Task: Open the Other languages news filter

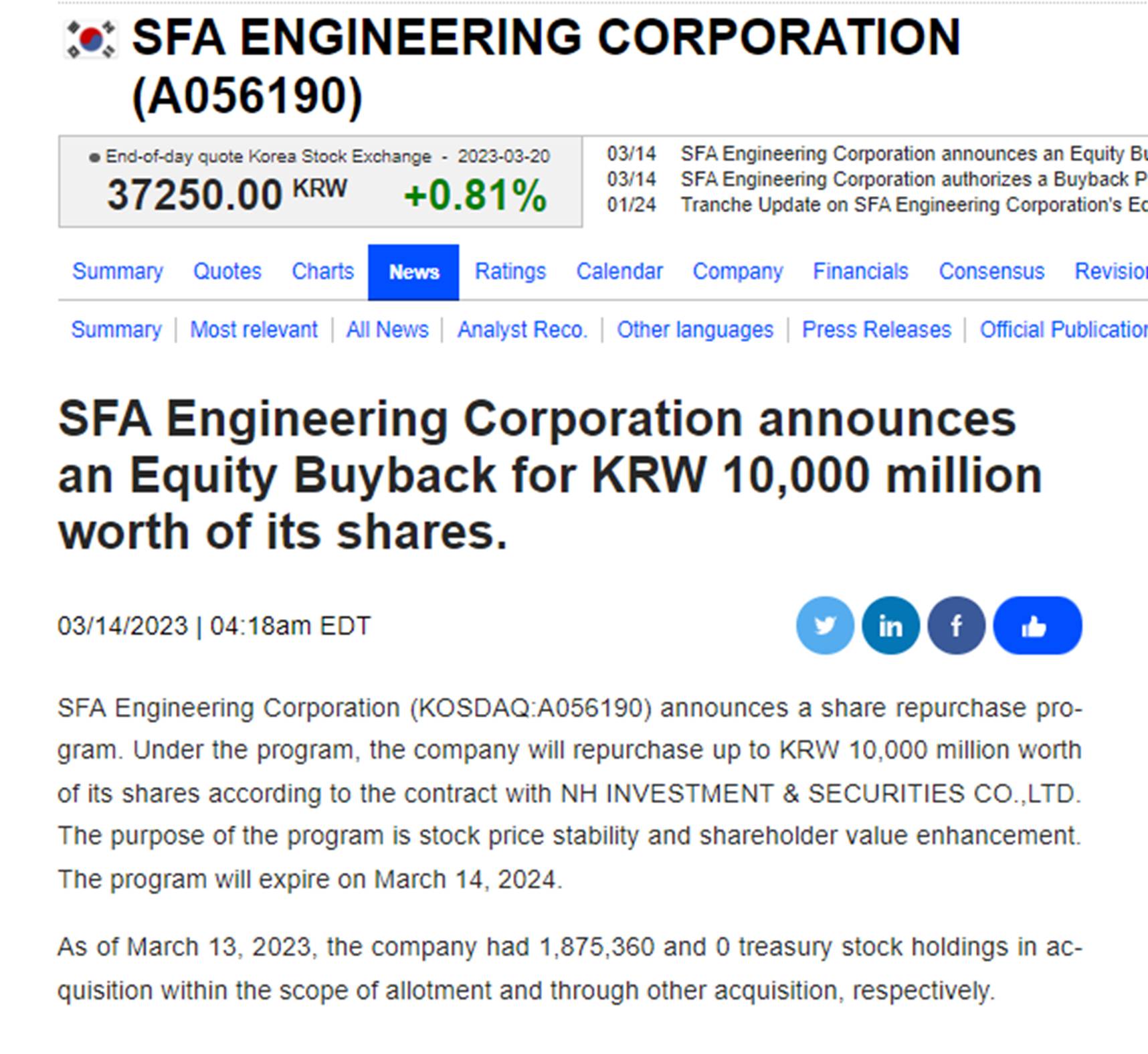Action: [696, 329]
